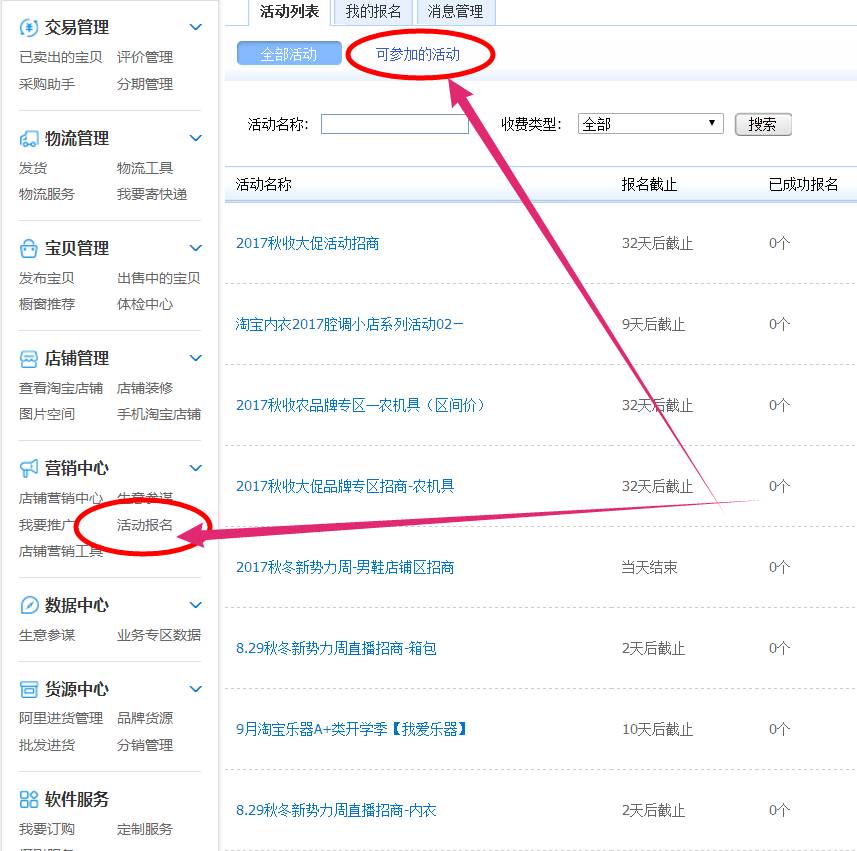Open the 宝贝管理 product management icon
This screenshot has width=857, height=851.
click(28, 247)
